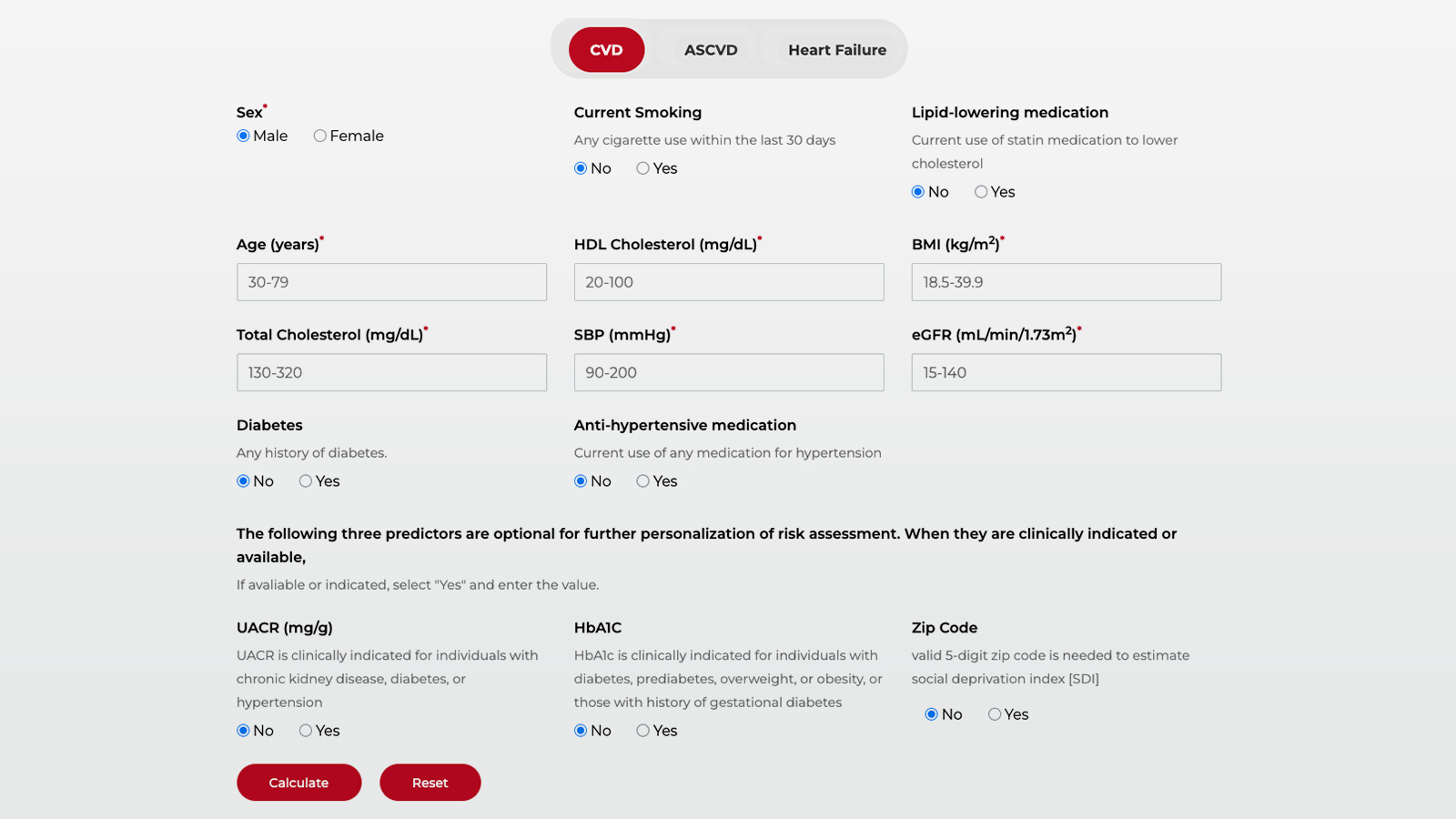Click the SBP (mmHg) input field
Screen dimensions: 1456x819
[x=729, y=372]
